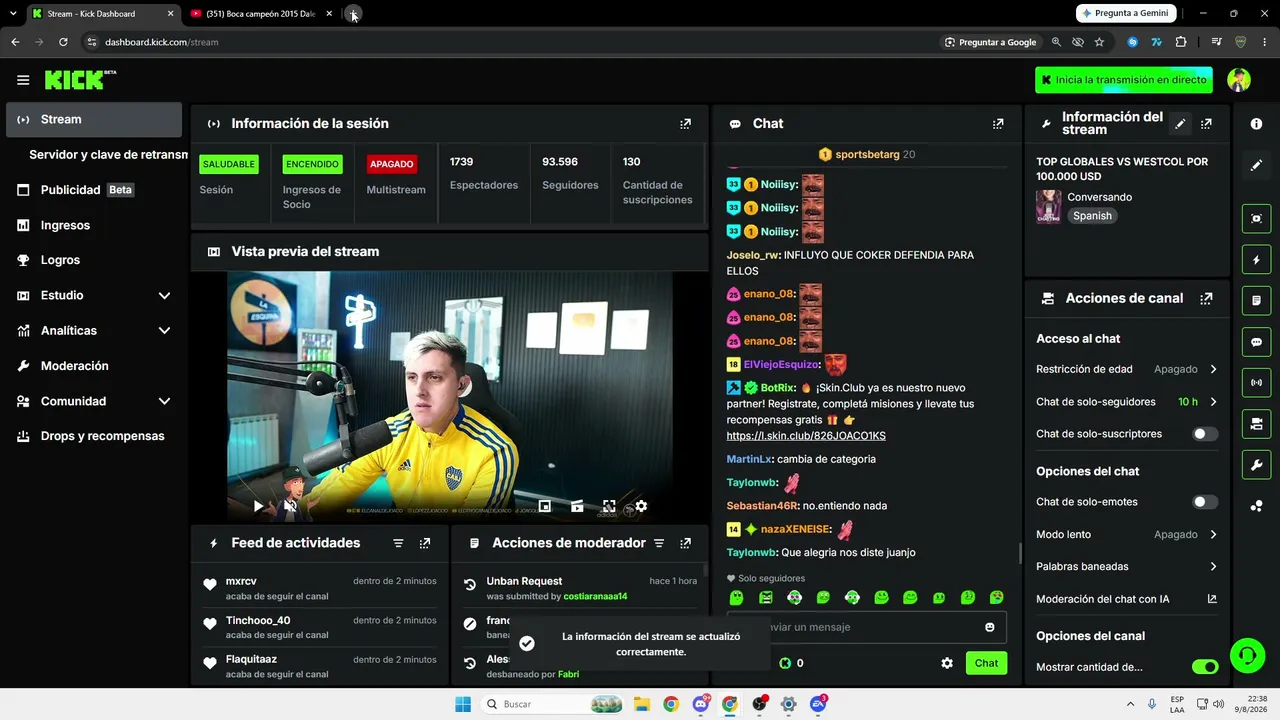Pop out the Información de la sesión panel
The image size is (1280, 720).
[x=685, y=124]
